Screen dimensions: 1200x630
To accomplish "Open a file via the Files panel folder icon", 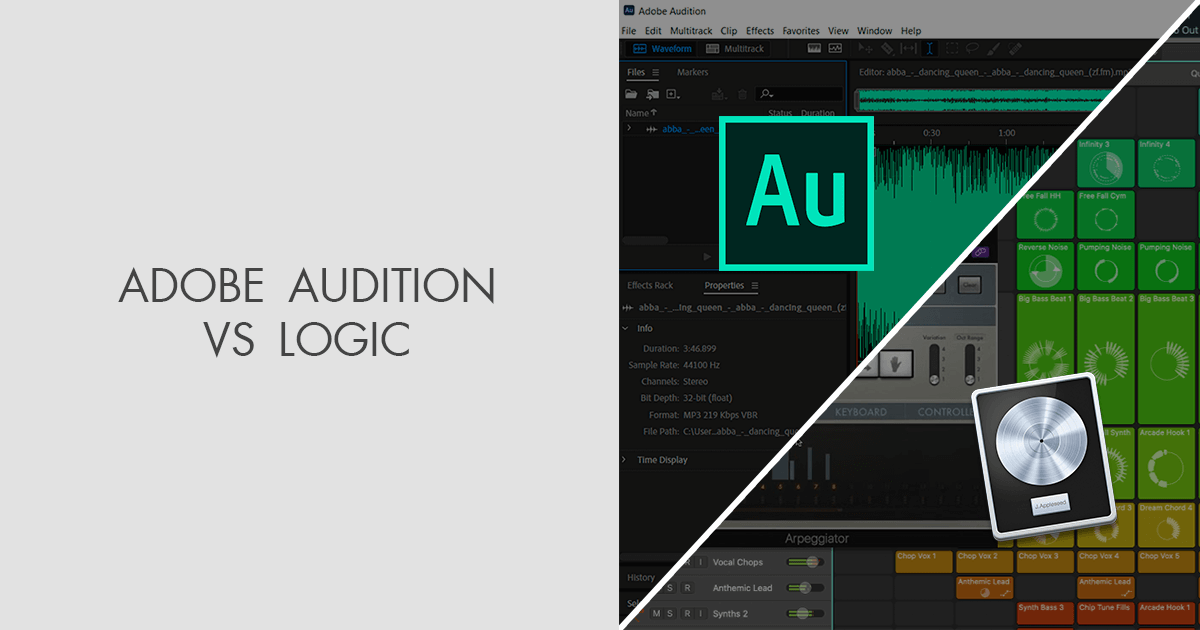I will 630,92.
